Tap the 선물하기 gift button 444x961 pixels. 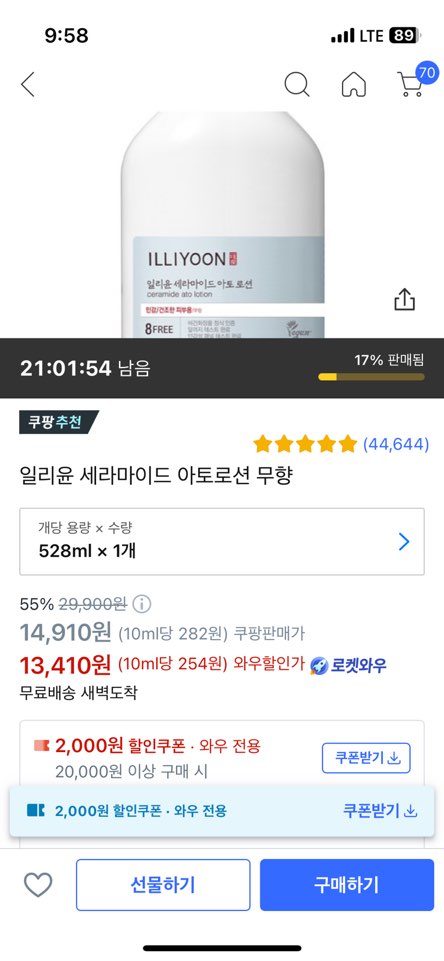tap(163, 885)
